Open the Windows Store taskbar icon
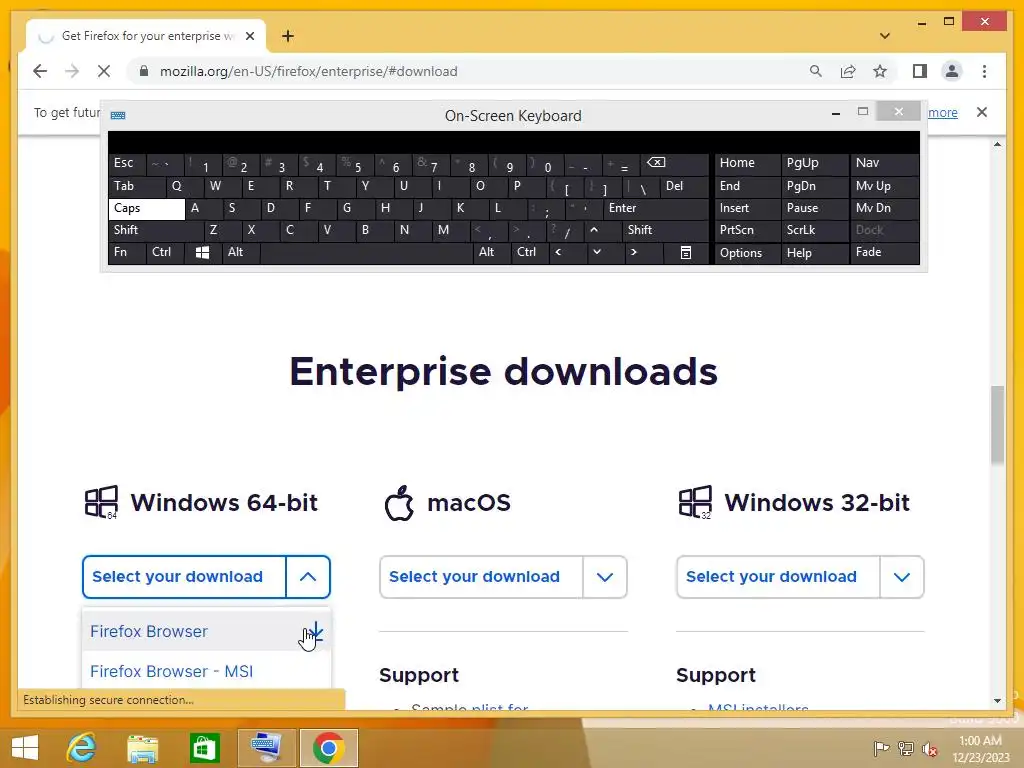The image size is (1024, 768). point(204,748)
